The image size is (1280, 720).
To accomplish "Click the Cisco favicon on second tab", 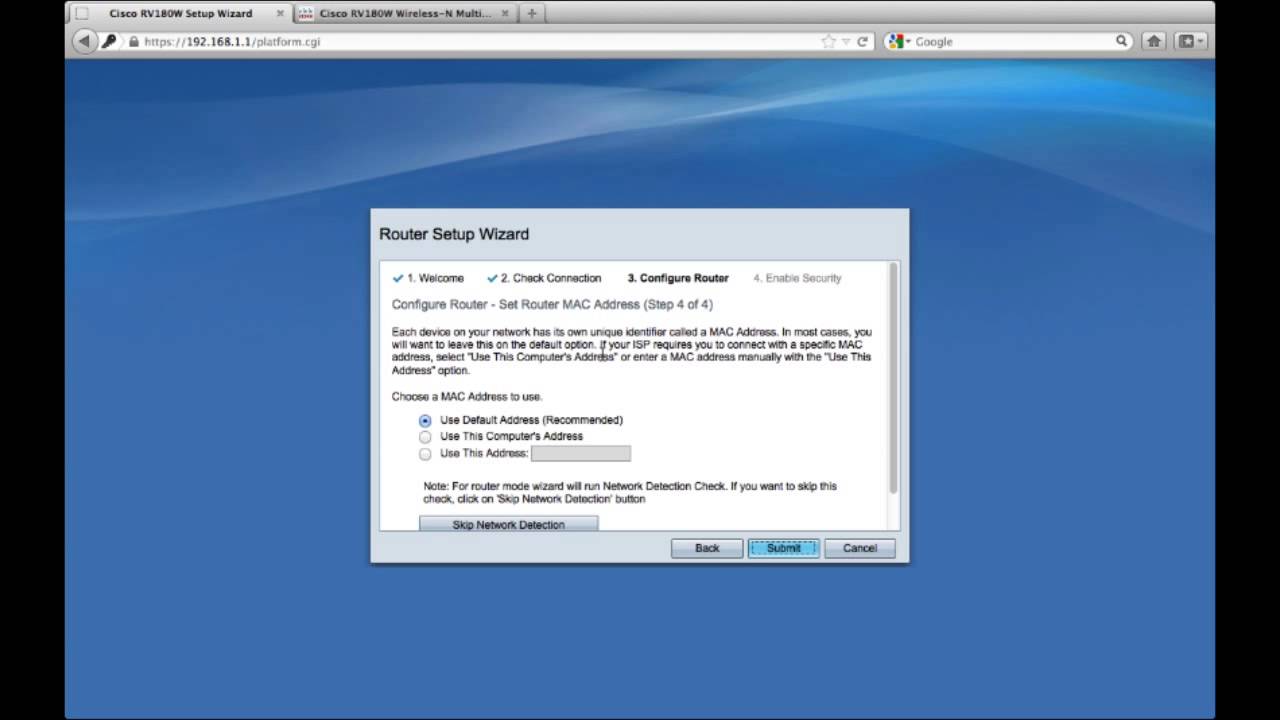I will tap(305, 14).
